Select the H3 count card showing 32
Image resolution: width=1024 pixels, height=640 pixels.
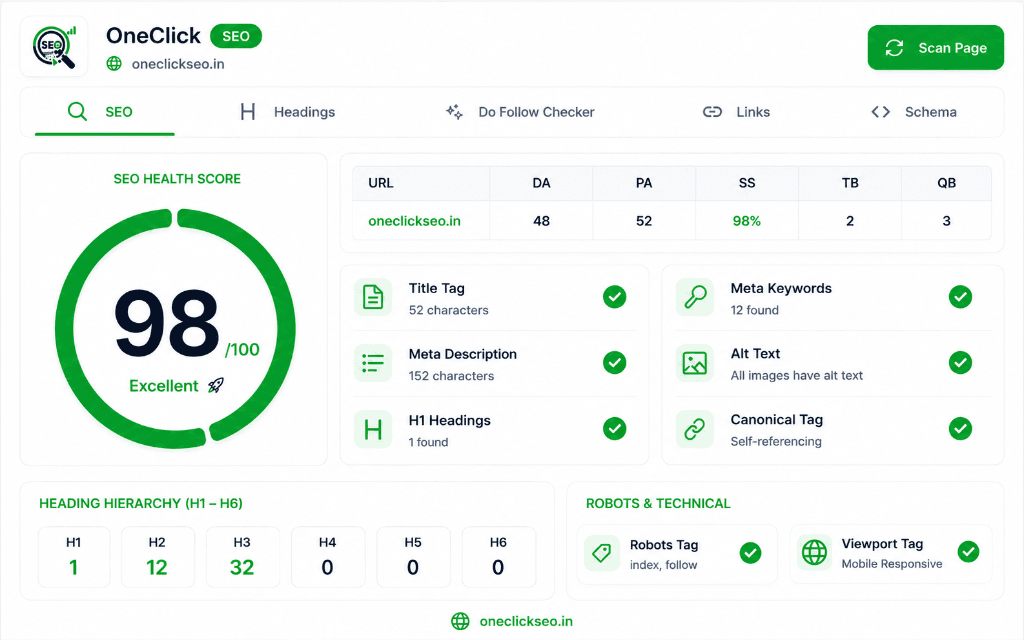tap(242, 557)
